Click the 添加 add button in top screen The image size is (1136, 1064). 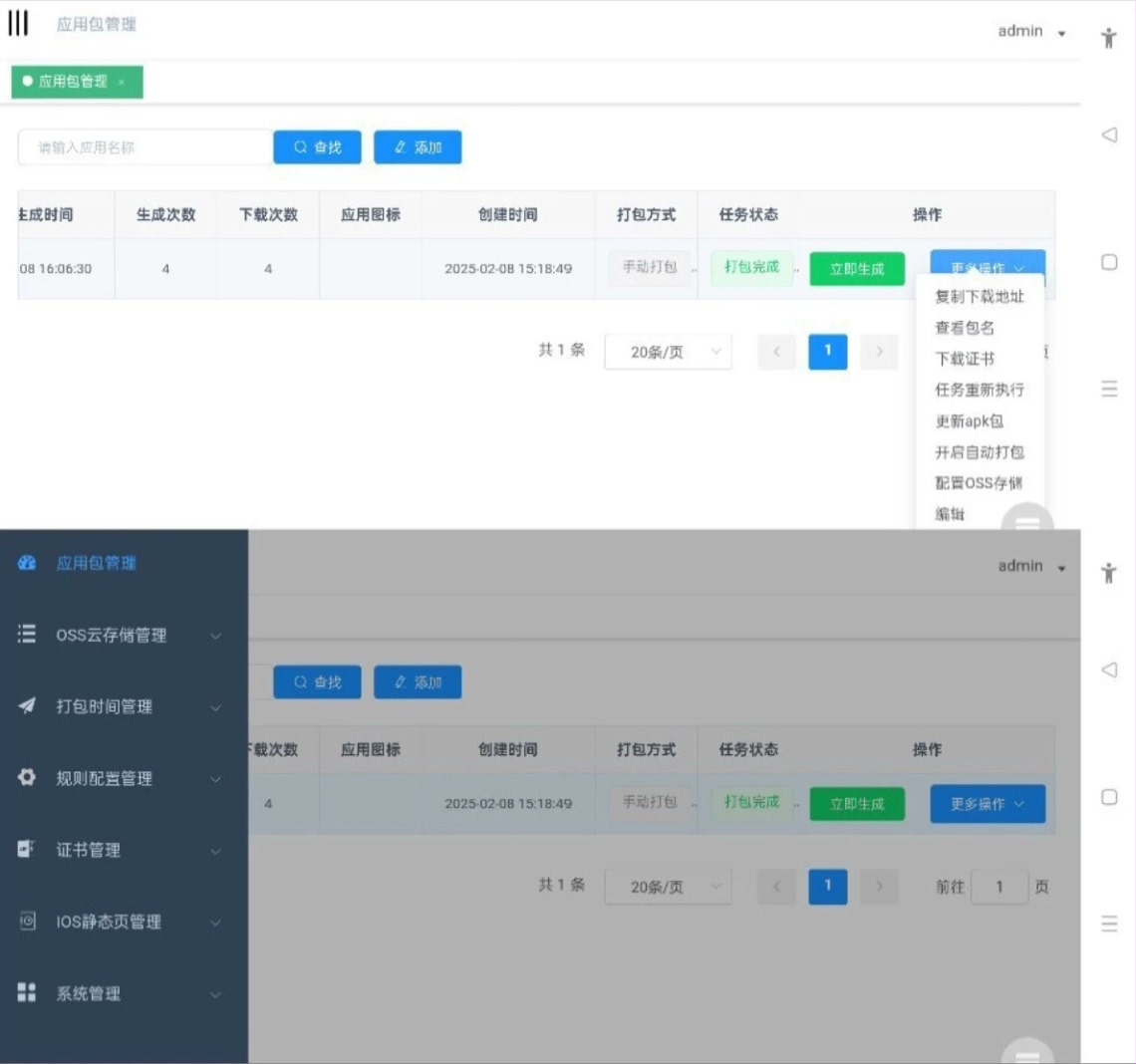point(418,147)
